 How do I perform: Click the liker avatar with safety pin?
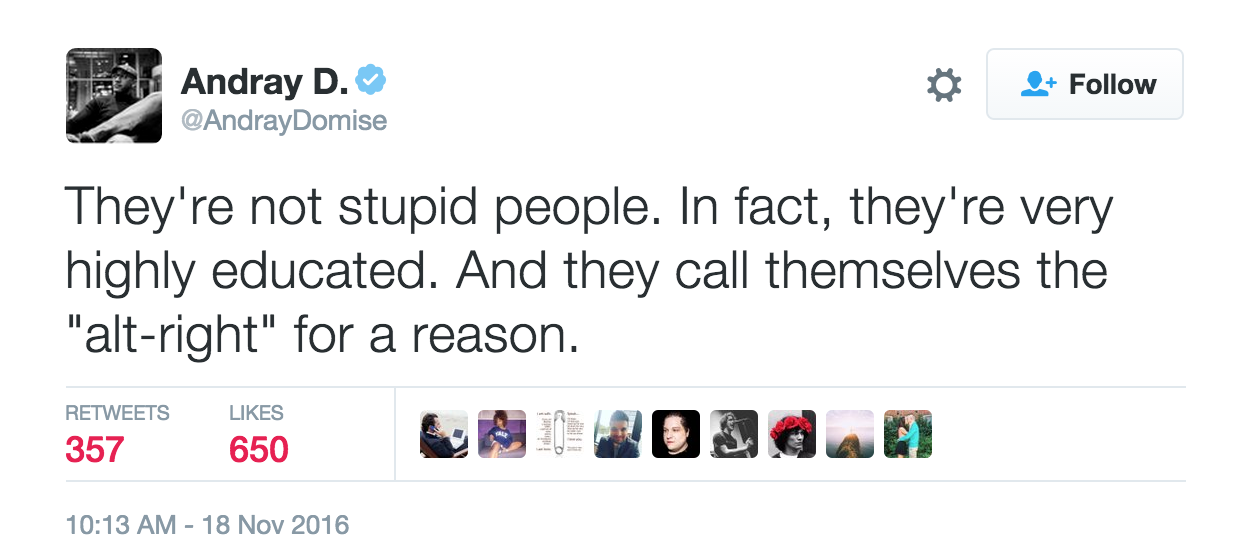[560, 434]
